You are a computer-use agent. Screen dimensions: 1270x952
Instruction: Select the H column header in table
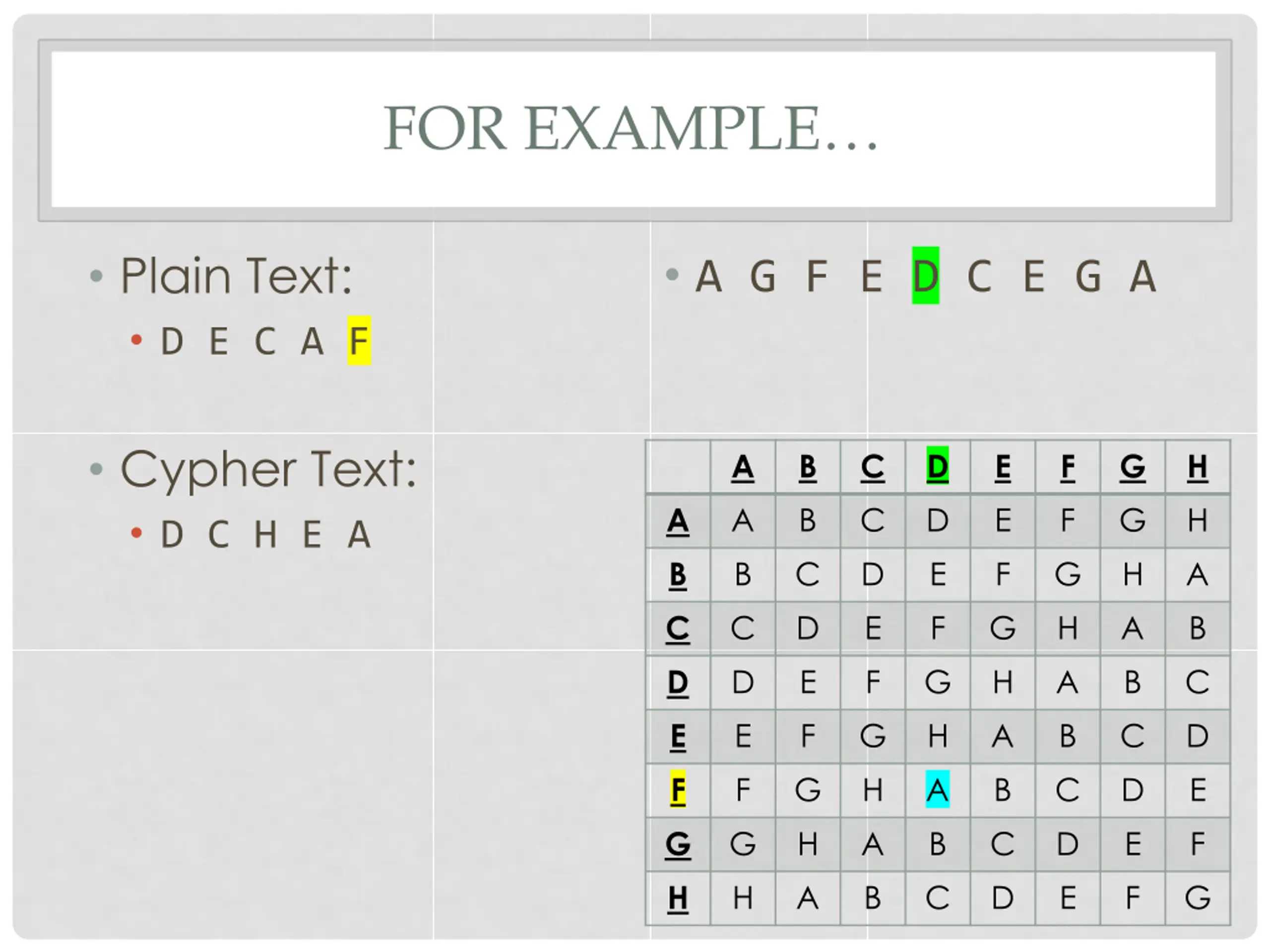tap(1197, 467)
